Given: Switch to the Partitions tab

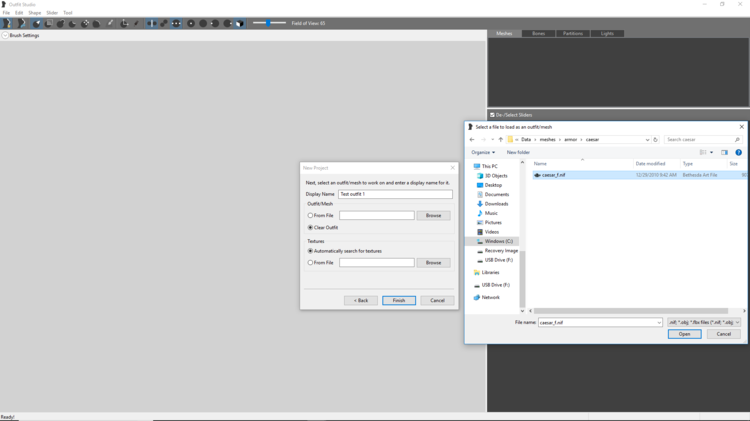Looking at the screenshot, I should tap(573, 33).
